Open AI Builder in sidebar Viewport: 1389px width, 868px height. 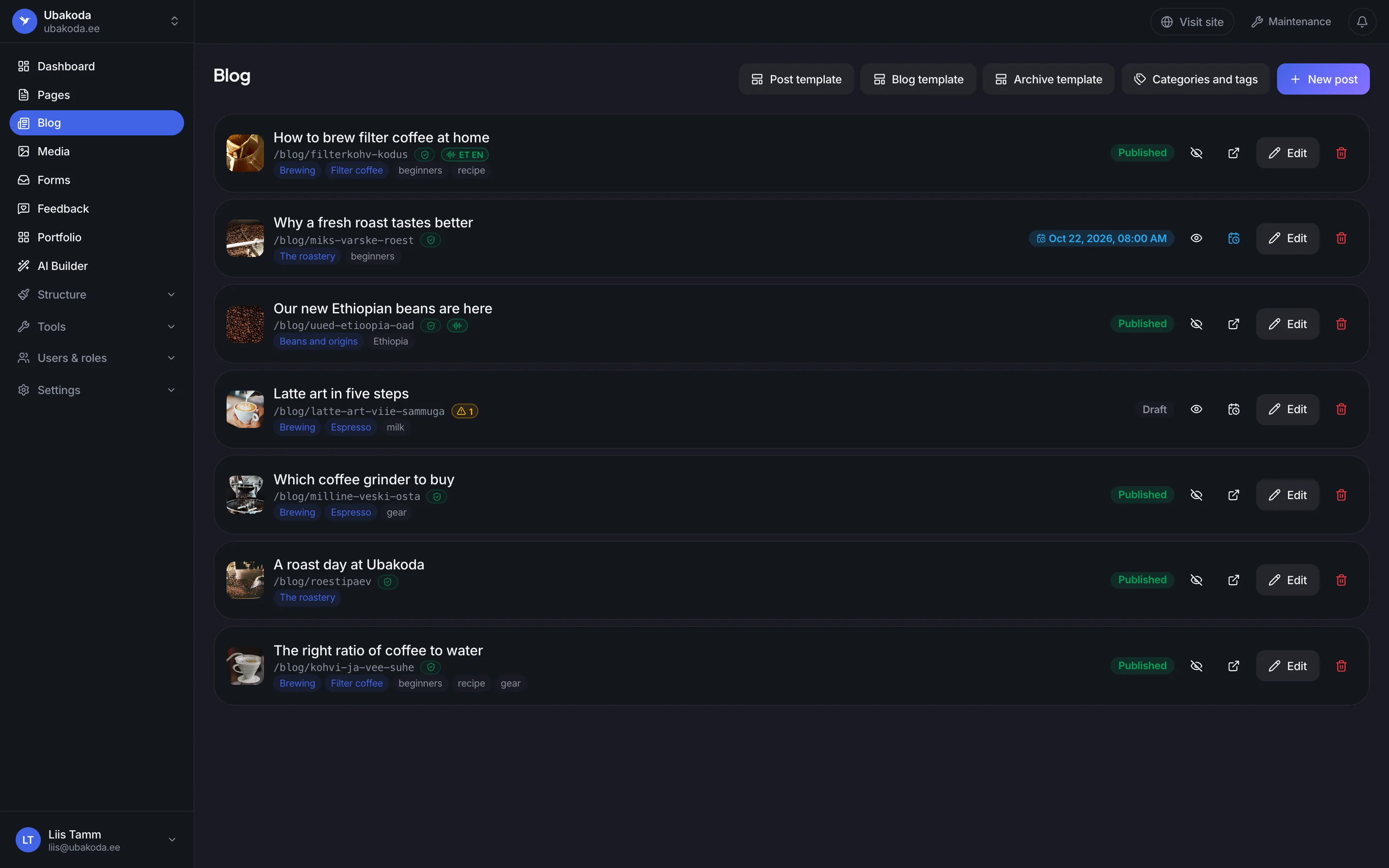[x=96, y=266]
